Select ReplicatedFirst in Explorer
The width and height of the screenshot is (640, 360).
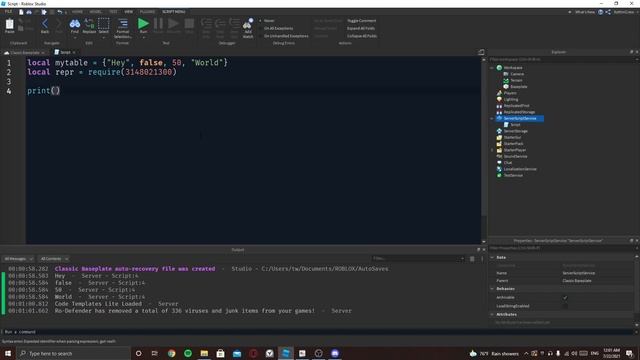[x=516, y=106]
